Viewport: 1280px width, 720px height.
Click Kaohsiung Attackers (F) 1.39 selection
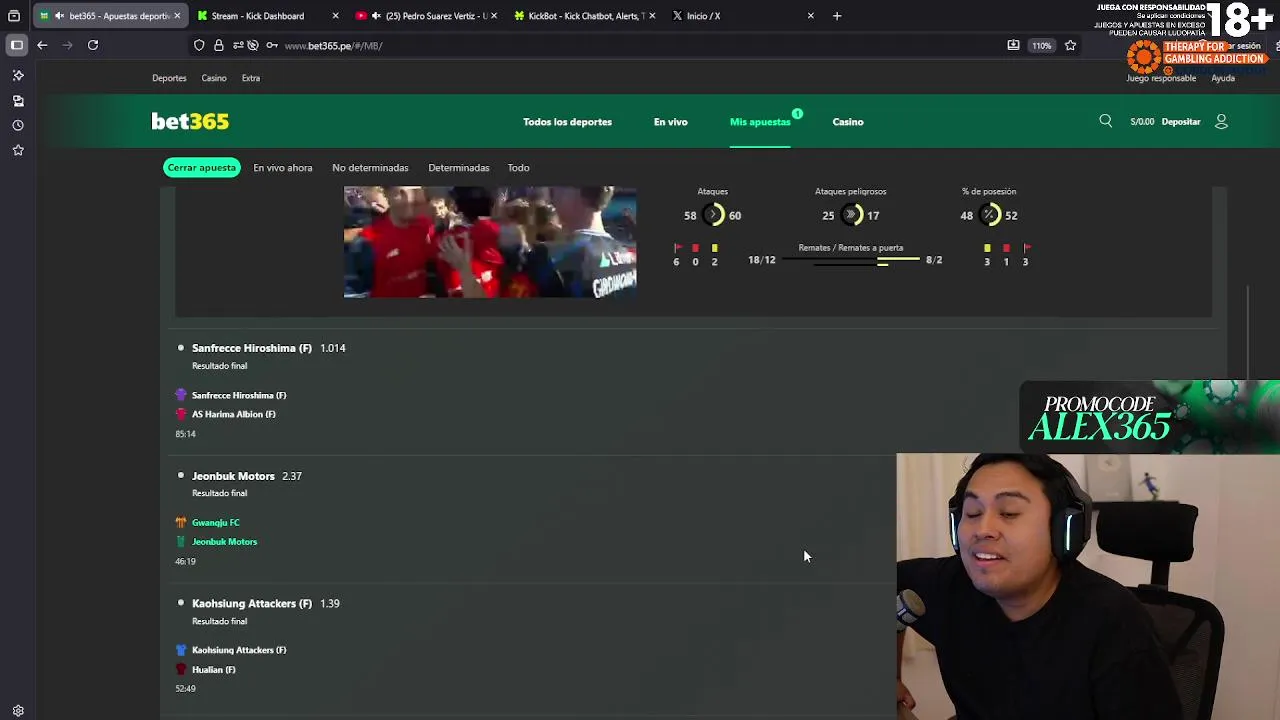(265, 603)
